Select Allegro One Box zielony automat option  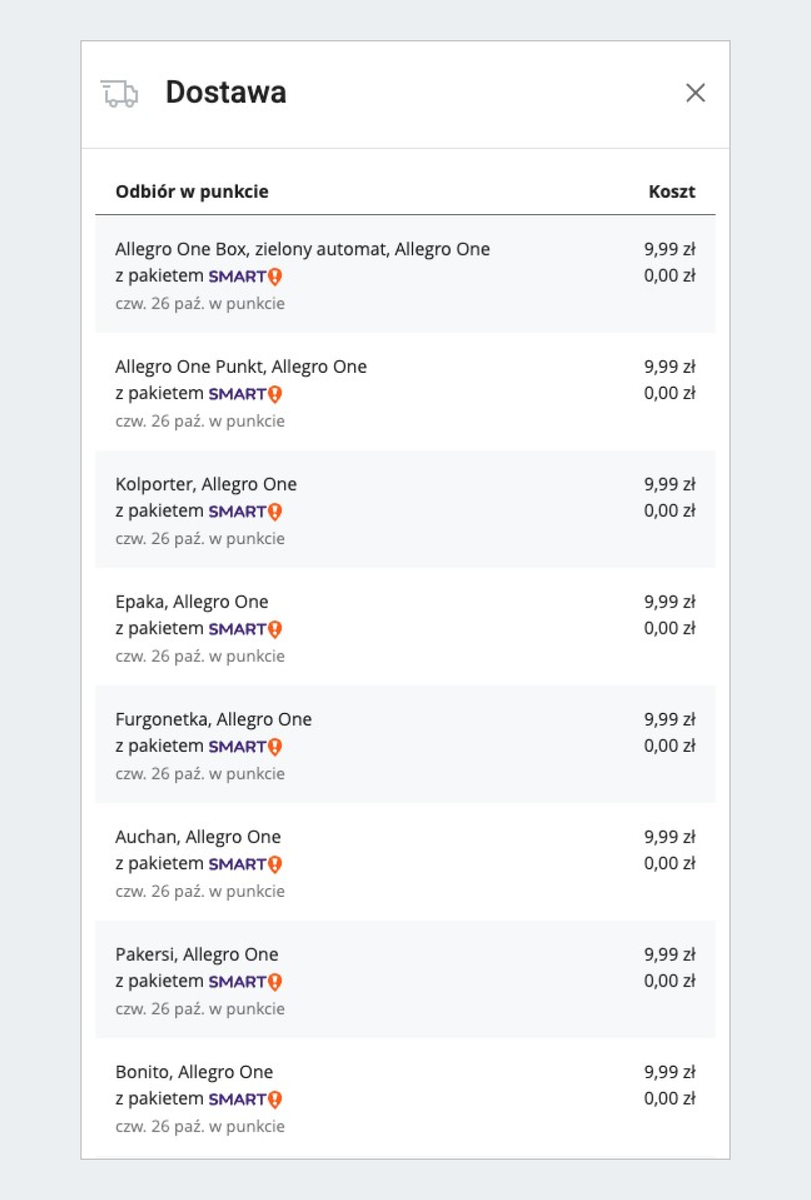coord(302,249)
